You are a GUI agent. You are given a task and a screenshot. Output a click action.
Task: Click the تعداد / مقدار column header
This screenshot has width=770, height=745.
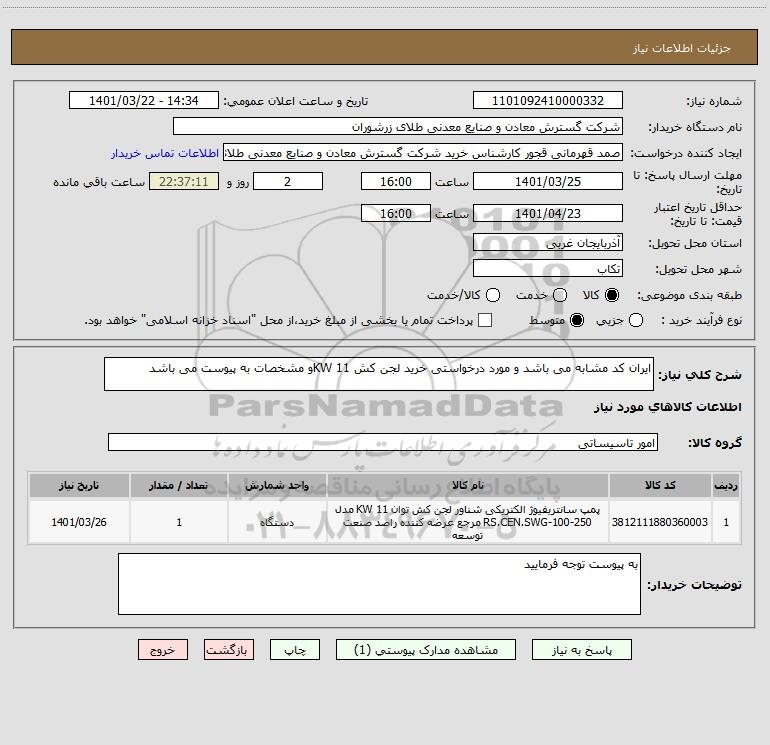click(179, 485)
